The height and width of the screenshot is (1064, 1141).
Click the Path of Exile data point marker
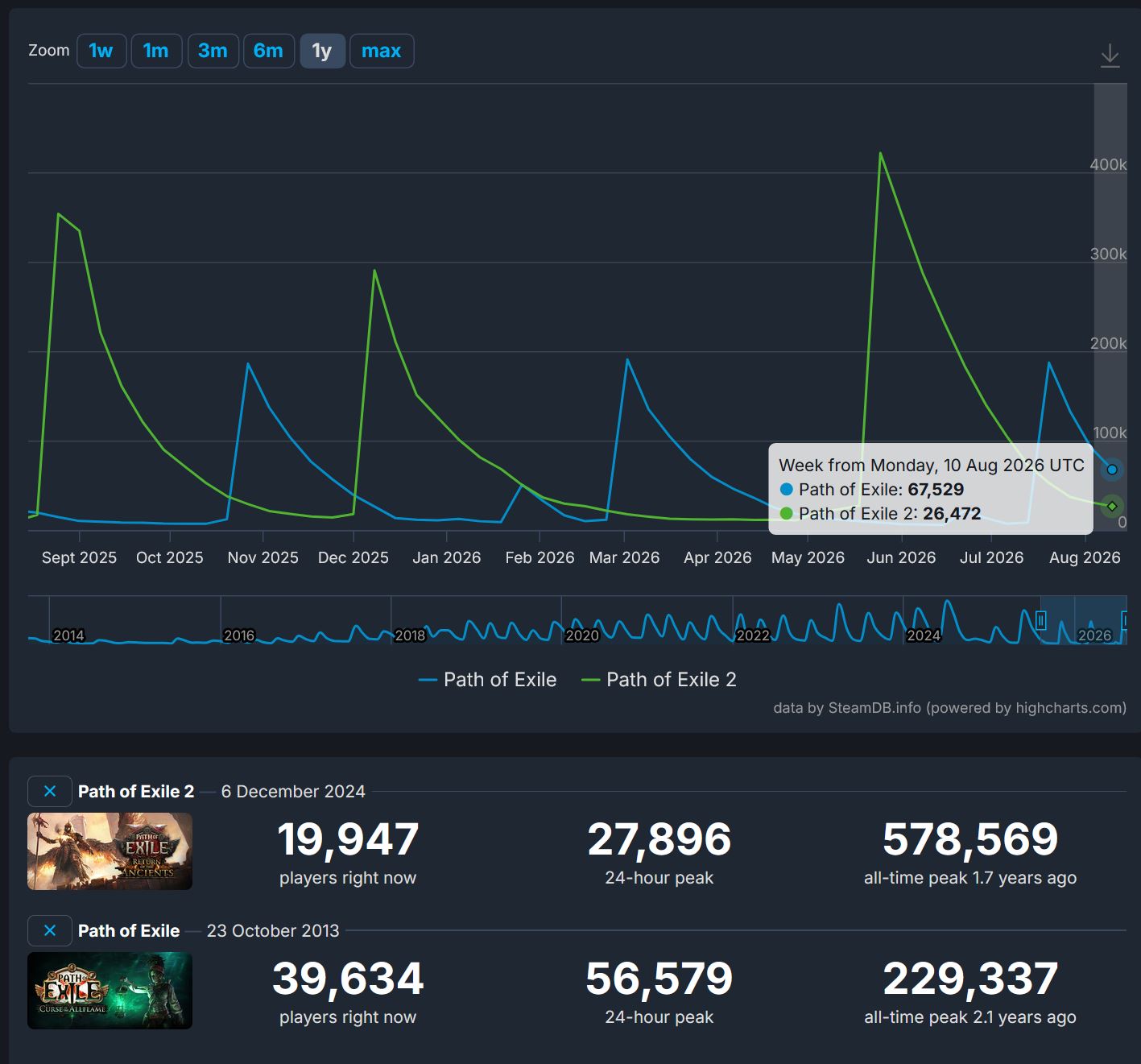[1112, 470]
